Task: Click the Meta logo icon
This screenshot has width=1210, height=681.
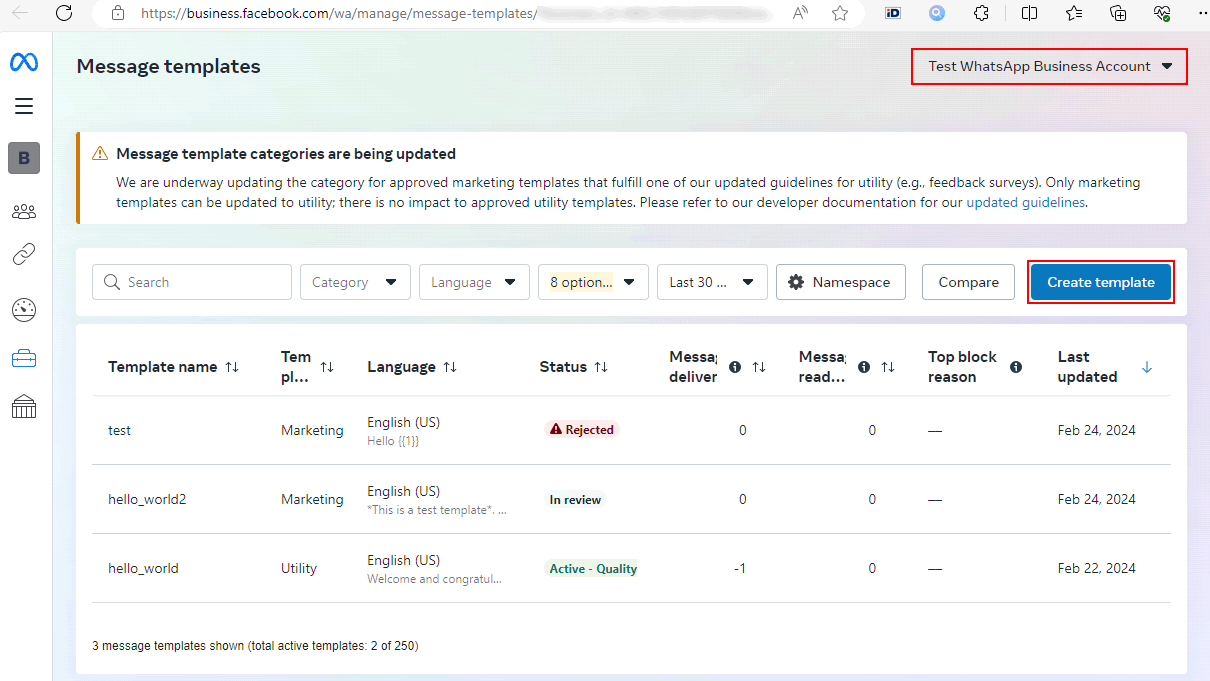Action: click(24, 63)
